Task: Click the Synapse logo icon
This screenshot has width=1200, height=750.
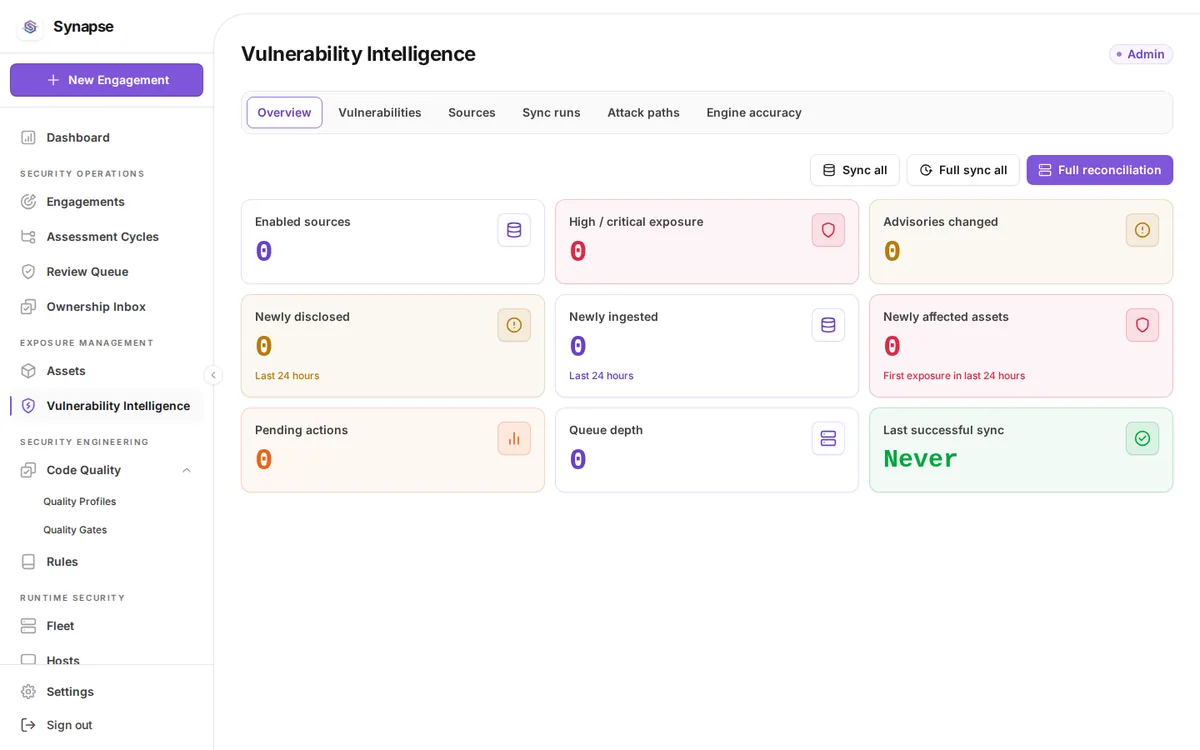Action: point(30,27)
